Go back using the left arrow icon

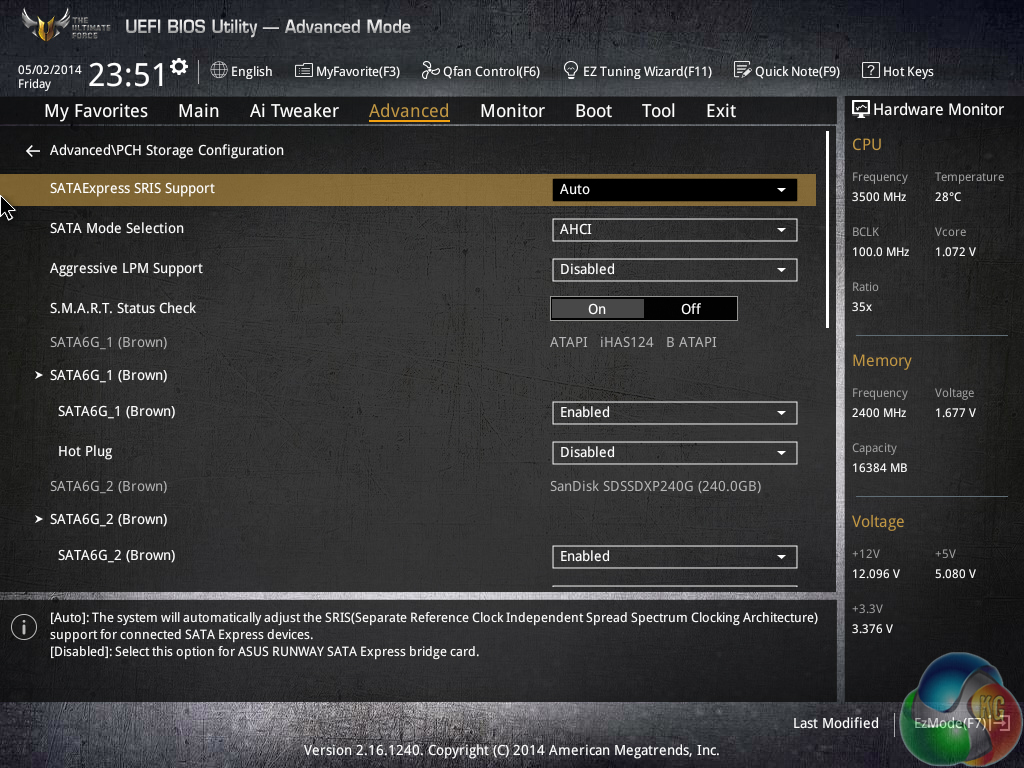(33, 151)
